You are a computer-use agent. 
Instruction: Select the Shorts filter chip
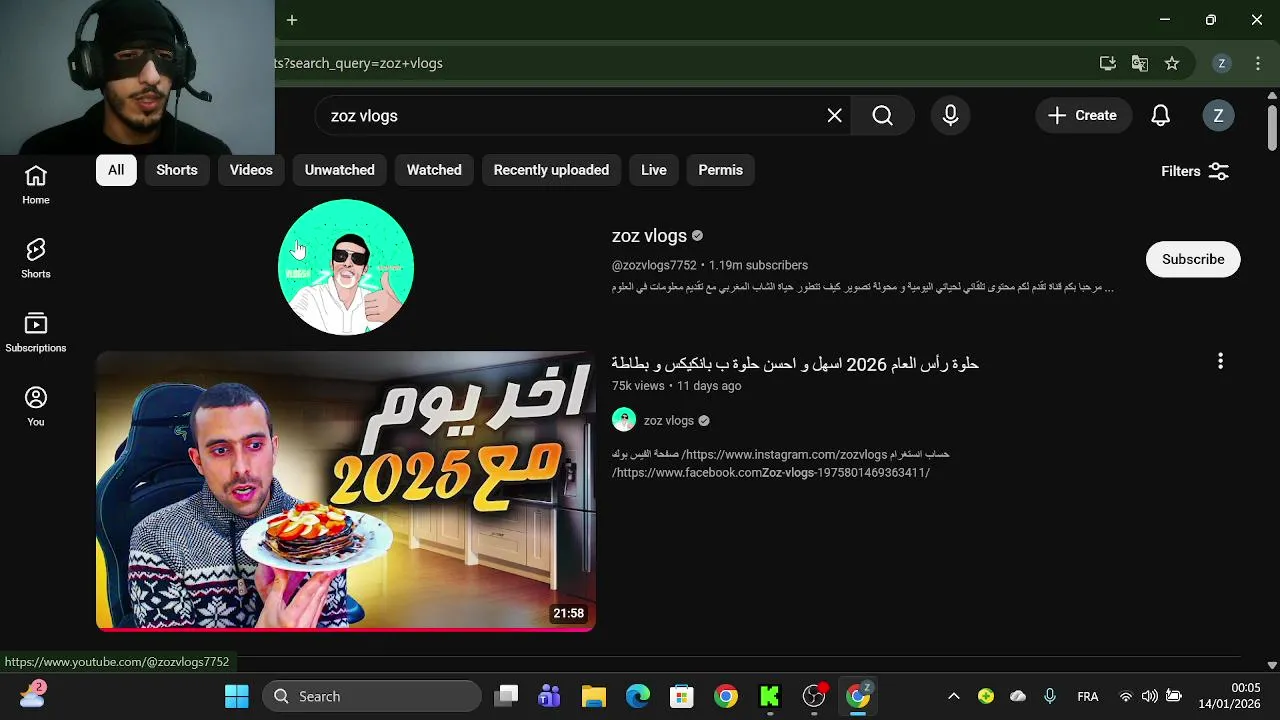(x=177, y=170)
